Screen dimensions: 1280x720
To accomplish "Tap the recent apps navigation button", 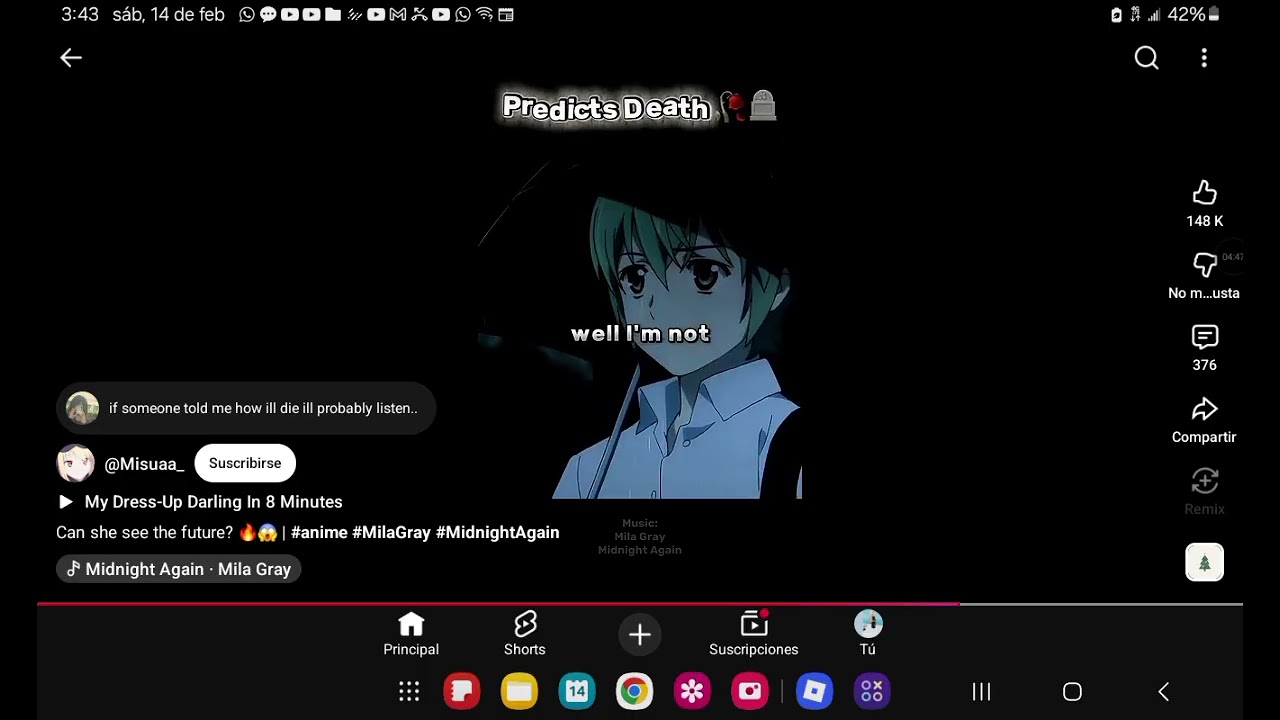I will tap(982, 692).
